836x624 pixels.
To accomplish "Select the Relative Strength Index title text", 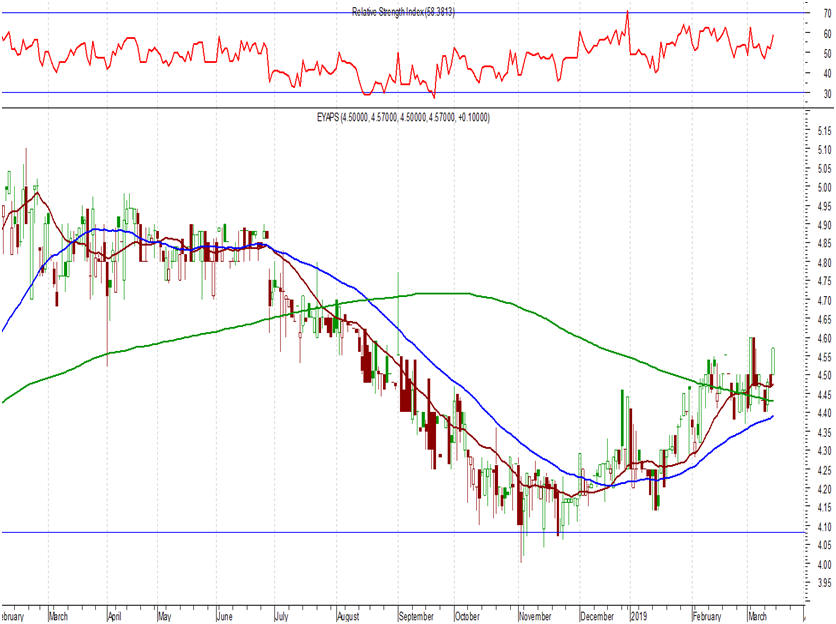I will (x=403, y=12).
